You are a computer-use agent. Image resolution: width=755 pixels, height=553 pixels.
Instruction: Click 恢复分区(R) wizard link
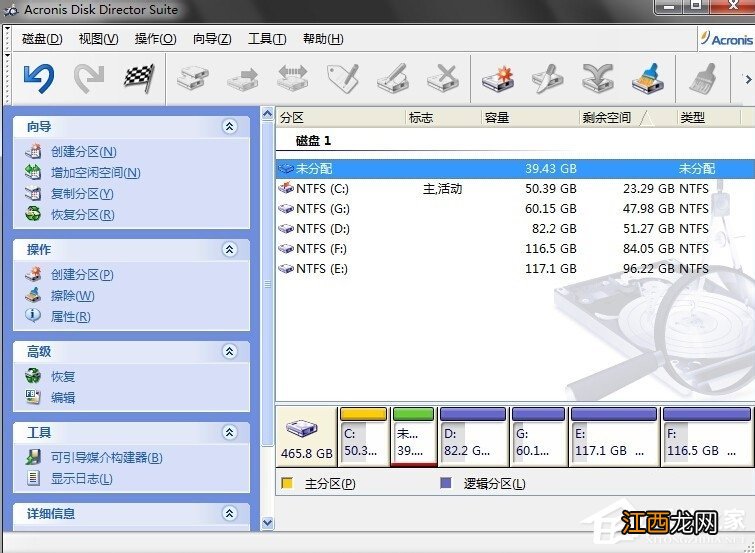click(83, 215)
